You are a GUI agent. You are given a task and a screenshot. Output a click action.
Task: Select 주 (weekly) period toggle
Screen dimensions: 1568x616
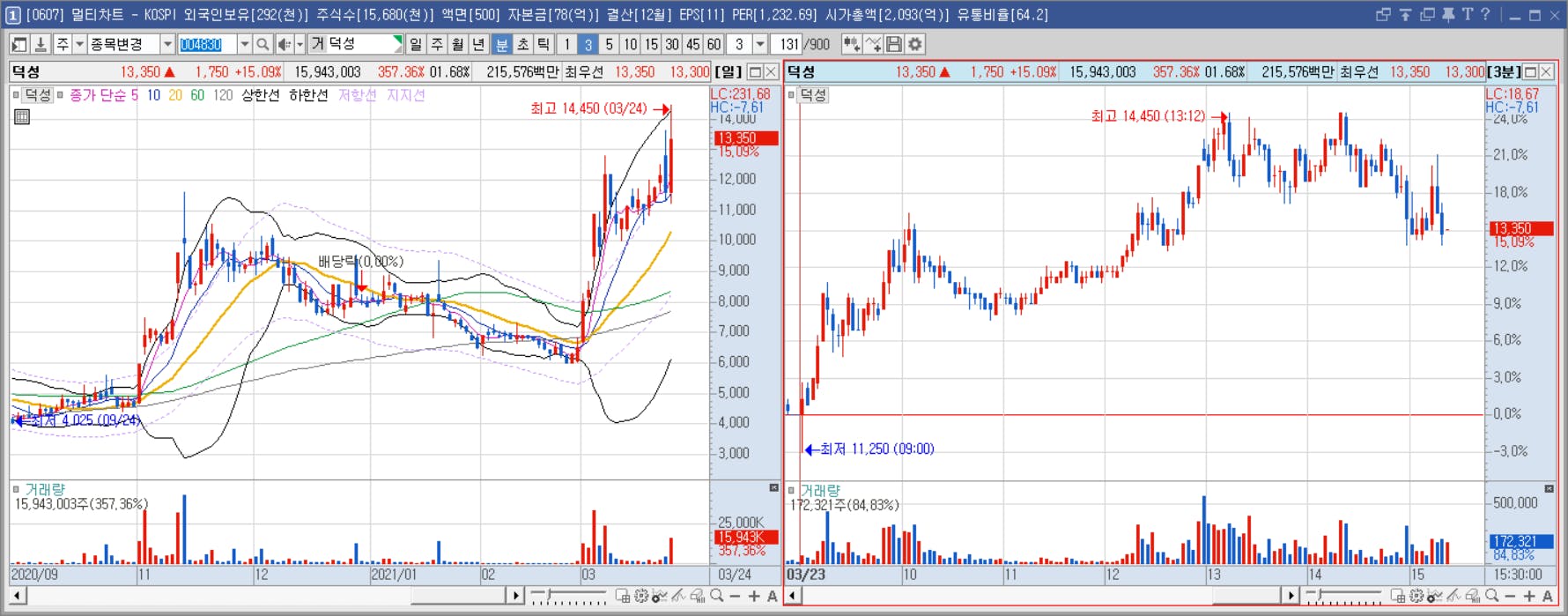point(437,44)
